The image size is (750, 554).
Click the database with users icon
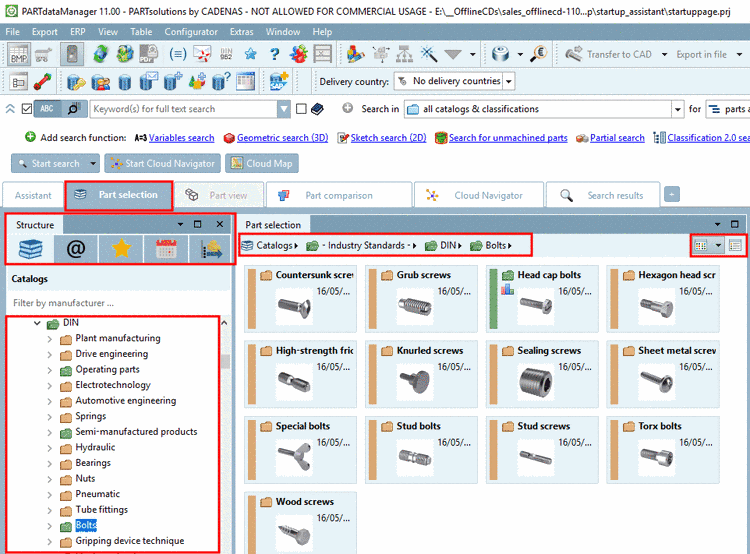tap(100, 82)
